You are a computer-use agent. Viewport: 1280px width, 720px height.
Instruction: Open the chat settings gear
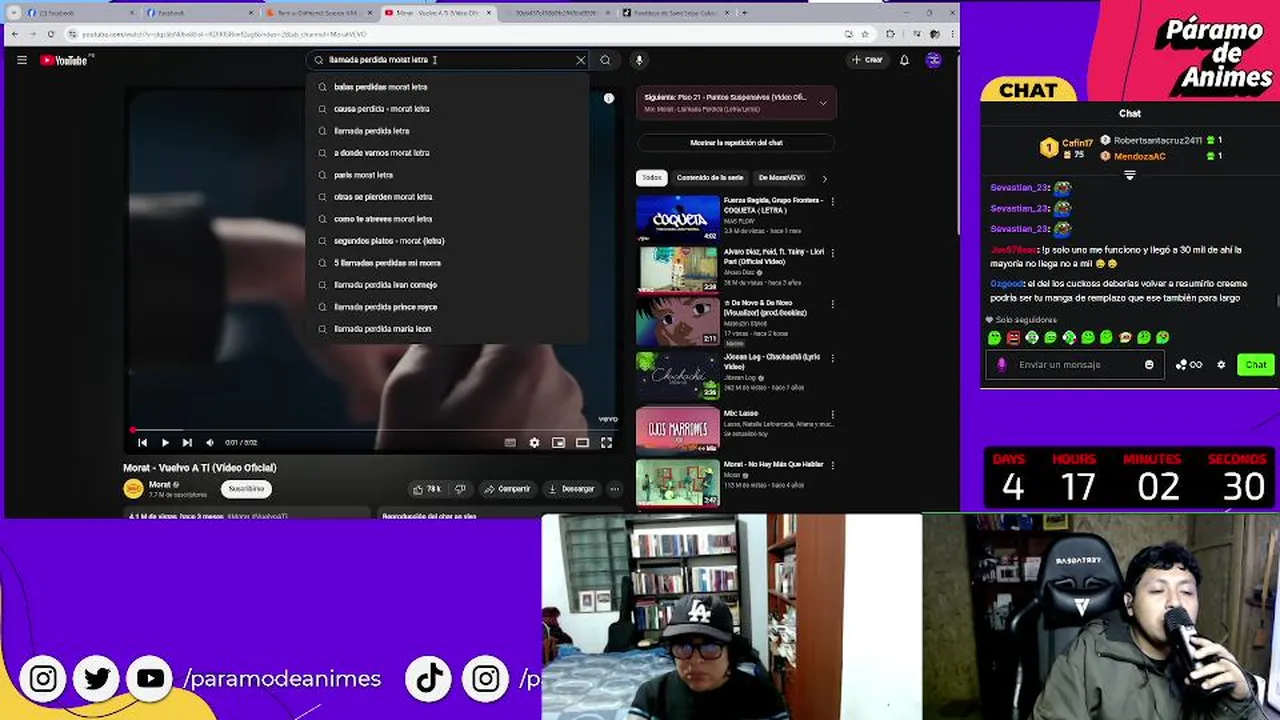(x=1221, y=365)
